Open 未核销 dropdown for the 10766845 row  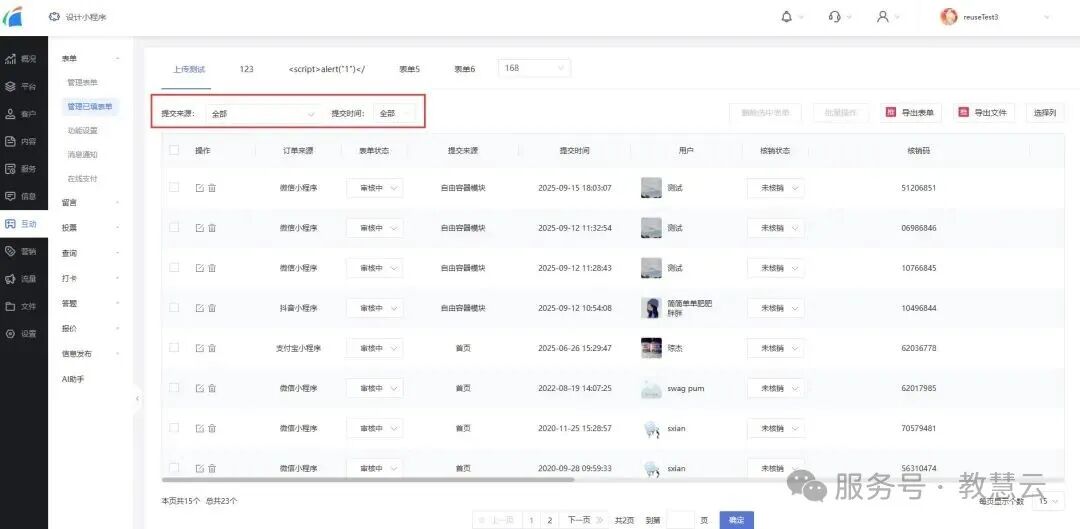775,268
